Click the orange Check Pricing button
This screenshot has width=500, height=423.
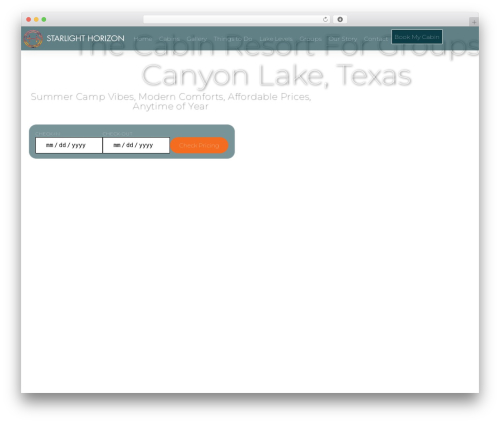click(x=199, y=145)
